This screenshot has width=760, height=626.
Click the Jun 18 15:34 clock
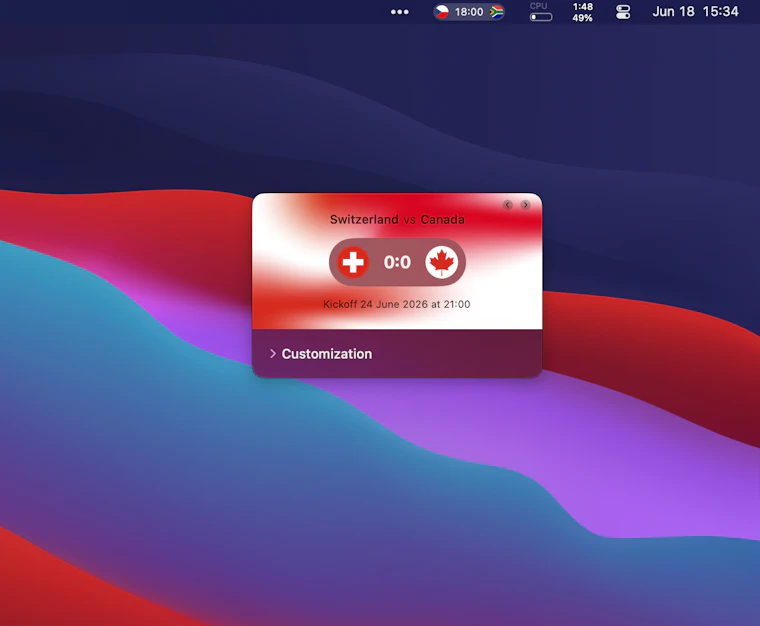[695, 12]
